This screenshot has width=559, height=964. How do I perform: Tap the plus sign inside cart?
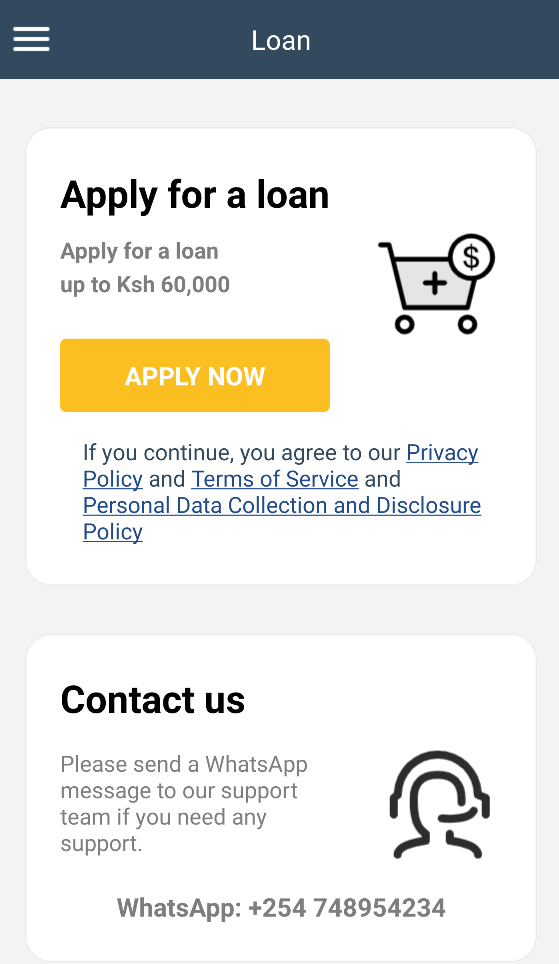pos(435,283)
